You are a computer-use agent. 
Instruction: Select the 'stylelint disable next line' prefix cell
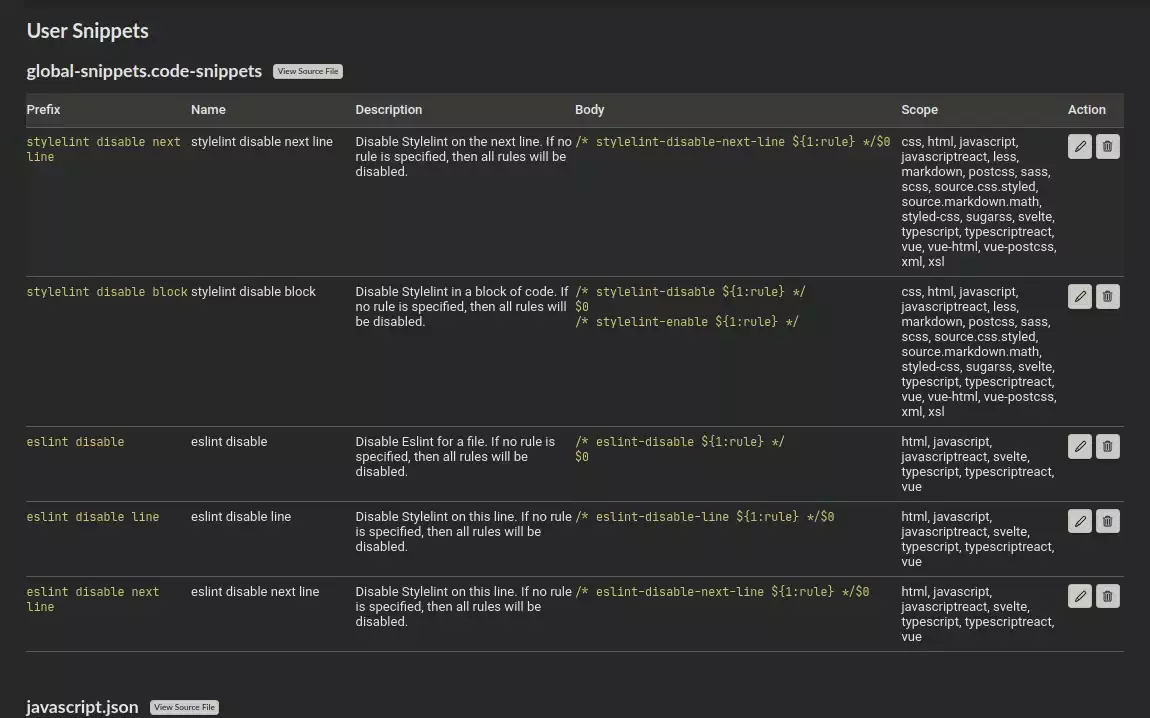tap(103, 149)
